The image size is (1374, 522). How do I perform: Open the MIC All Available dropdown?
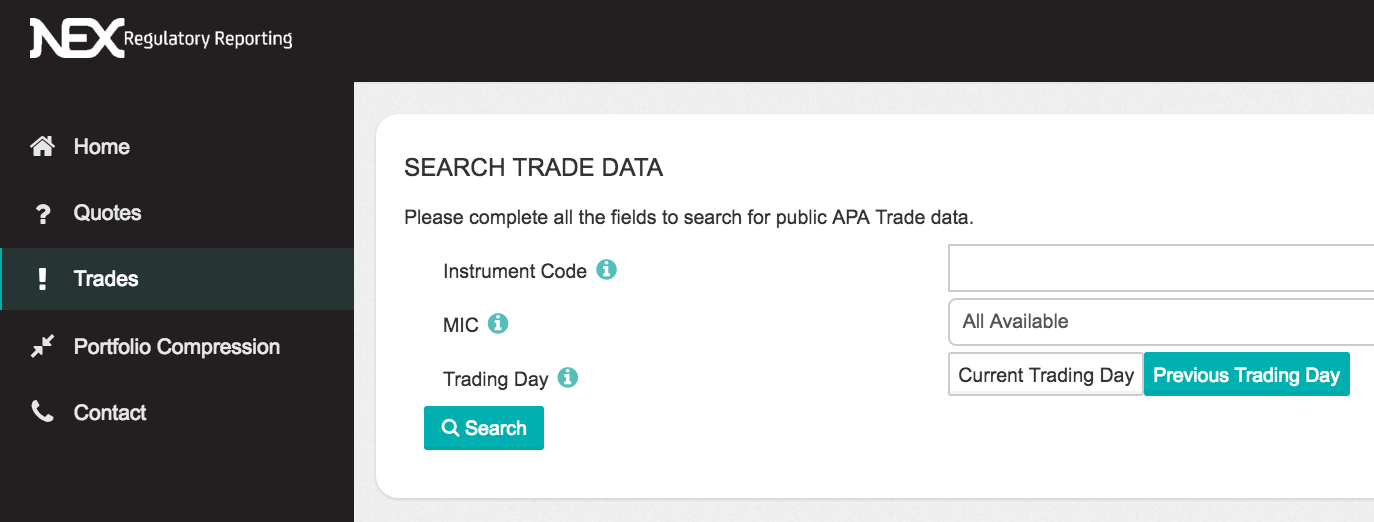tap(1161, 322)
